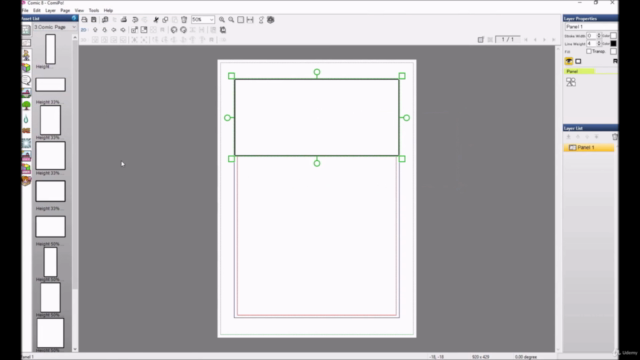Open the zoom 50% dropdown
Image resolution: width=640 pixels, height=360 pixels.
[211, 20]
